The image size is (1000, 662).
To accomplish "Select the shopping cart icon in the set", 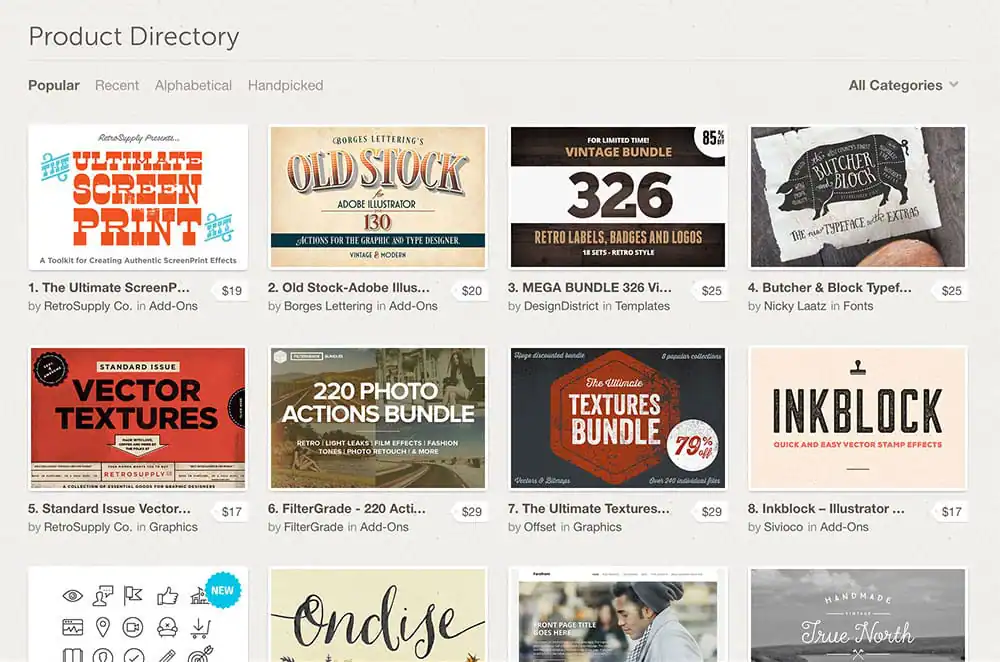I will point(200,628).
